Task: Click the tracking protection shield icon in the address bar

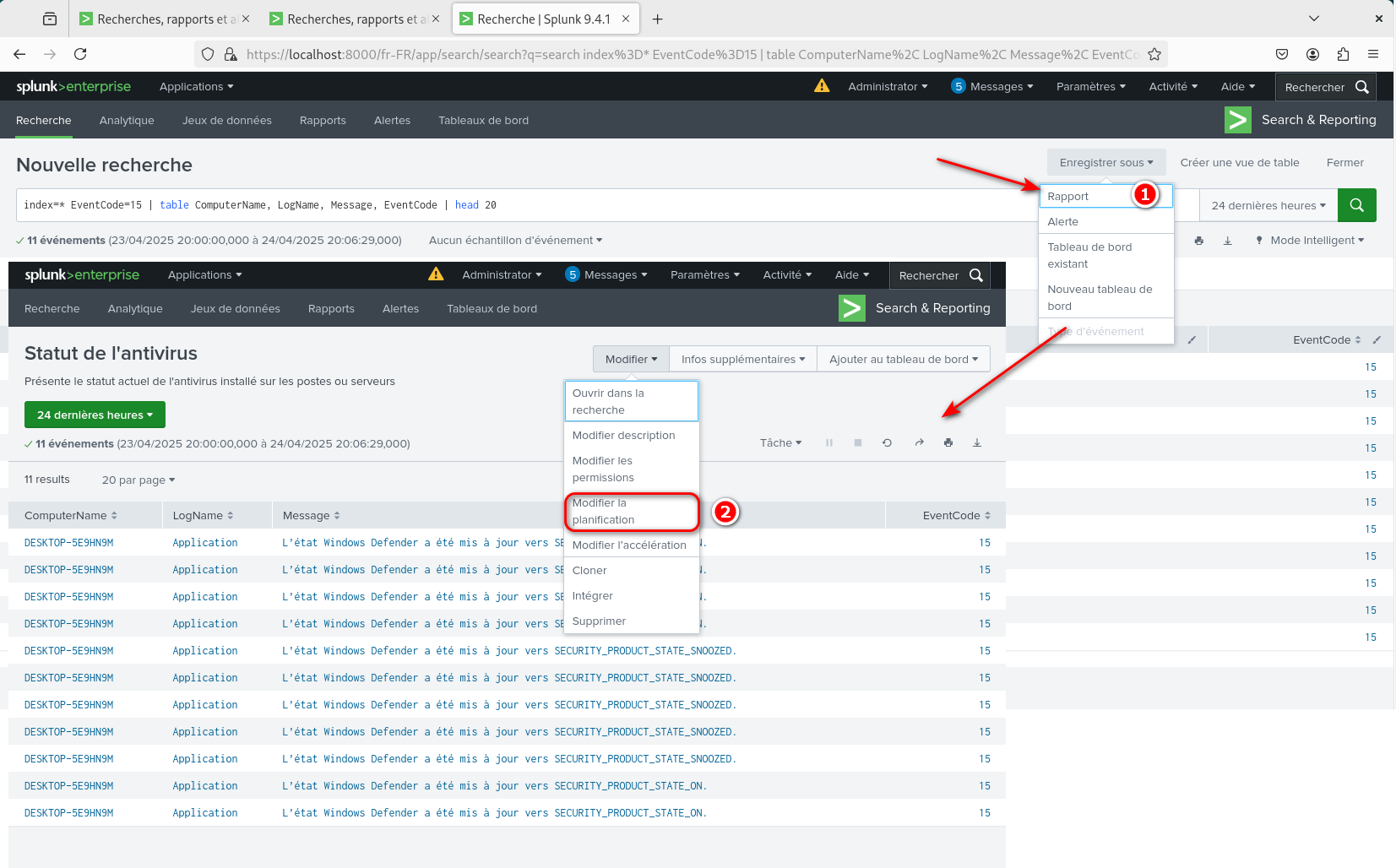Action: pos(208,54)
